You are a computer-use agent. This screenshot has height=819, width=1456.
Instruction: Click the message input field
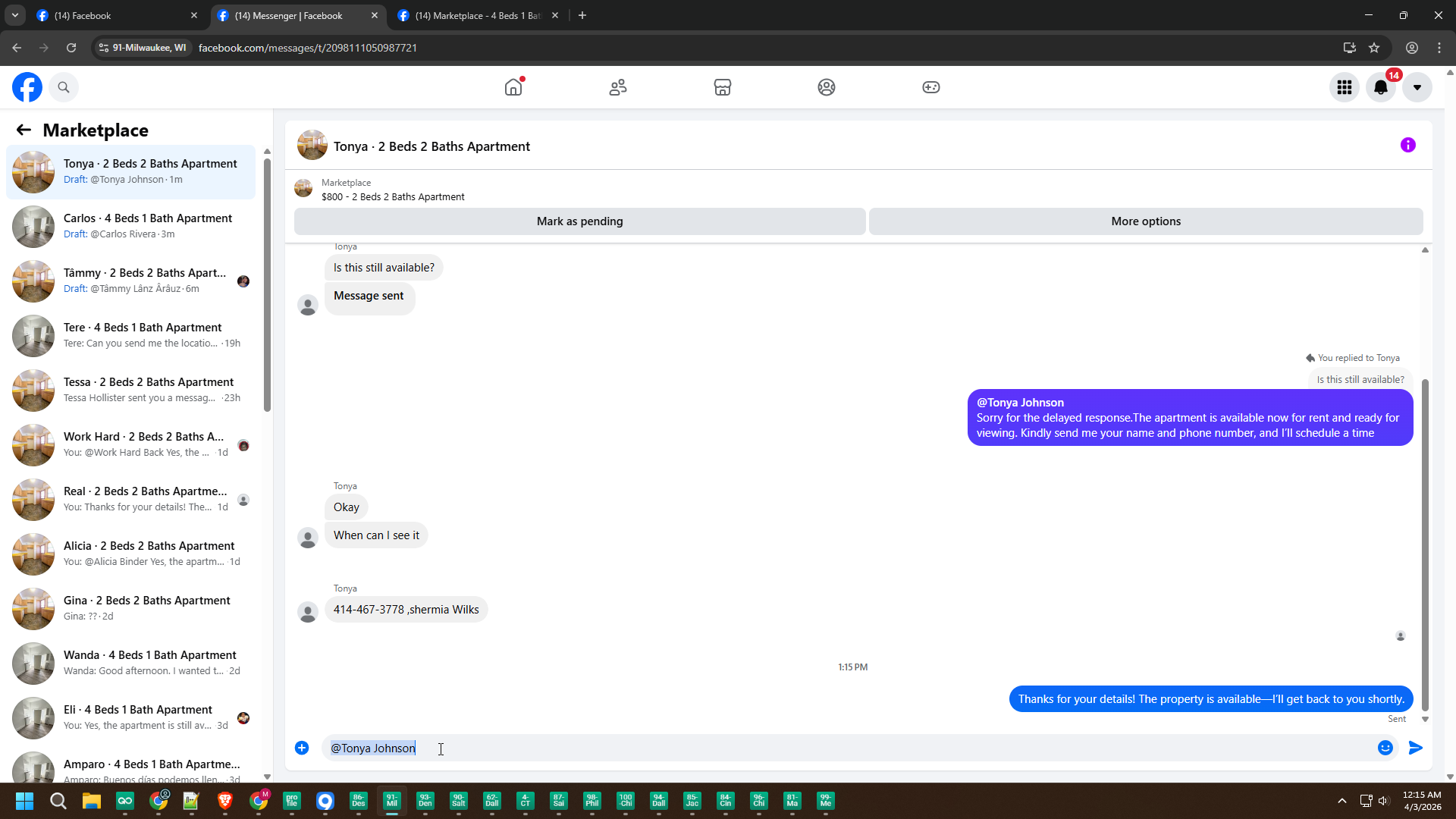point(849,748)
